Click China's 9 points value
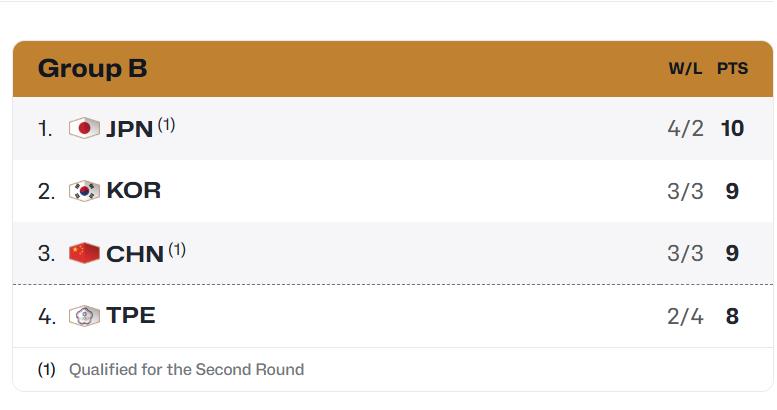777x410 pixels. coord(732,253)
